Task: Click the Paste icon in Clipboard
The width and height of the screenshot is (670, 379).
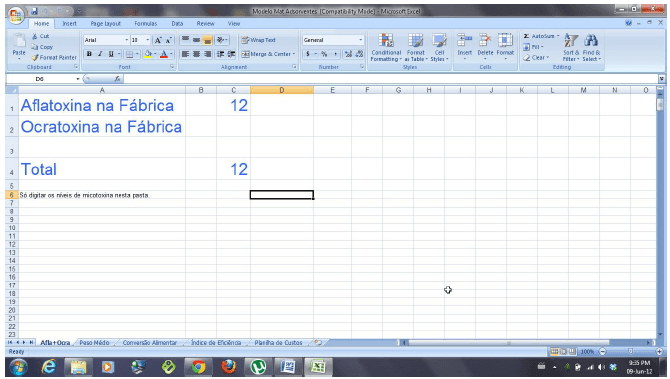Action: tap(19, 41)
